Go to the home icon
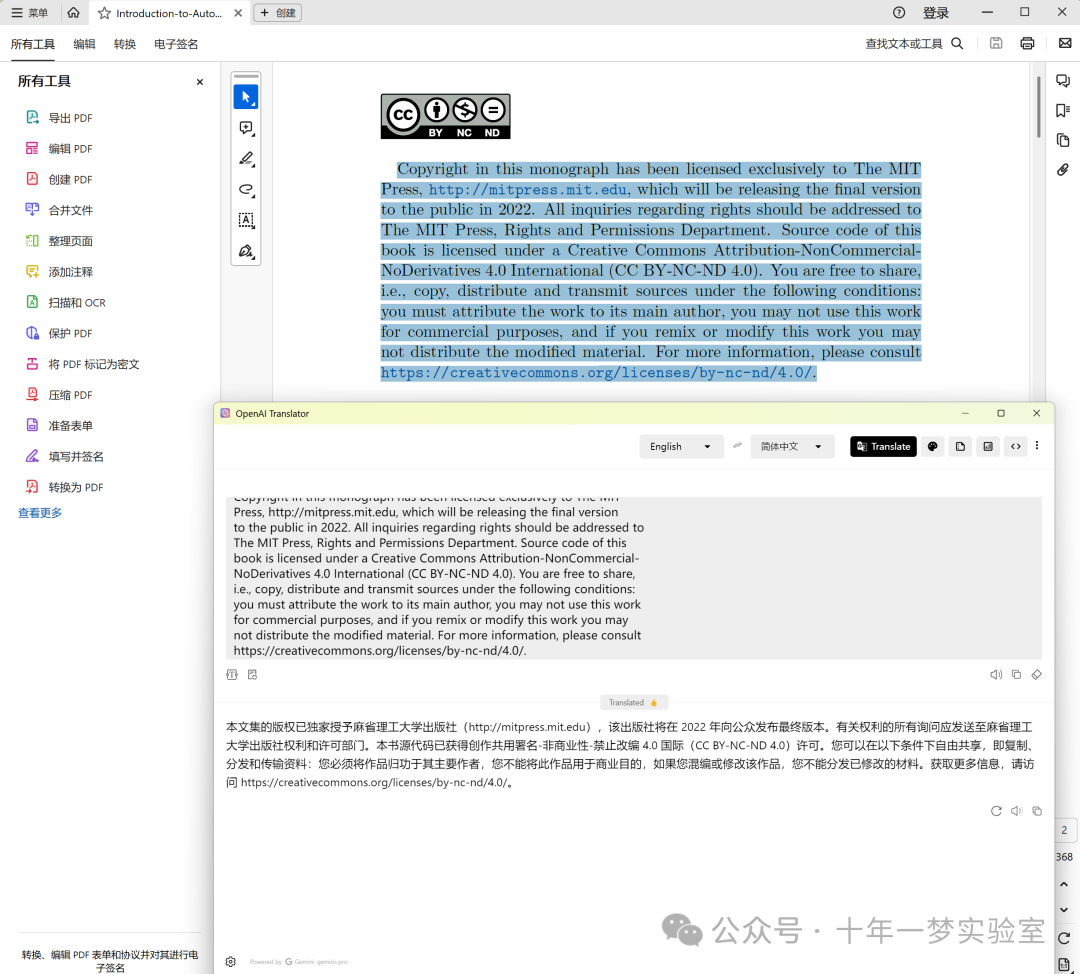Image resolution: width=1080 pixels, height=974 pixels. coord(74,12)
